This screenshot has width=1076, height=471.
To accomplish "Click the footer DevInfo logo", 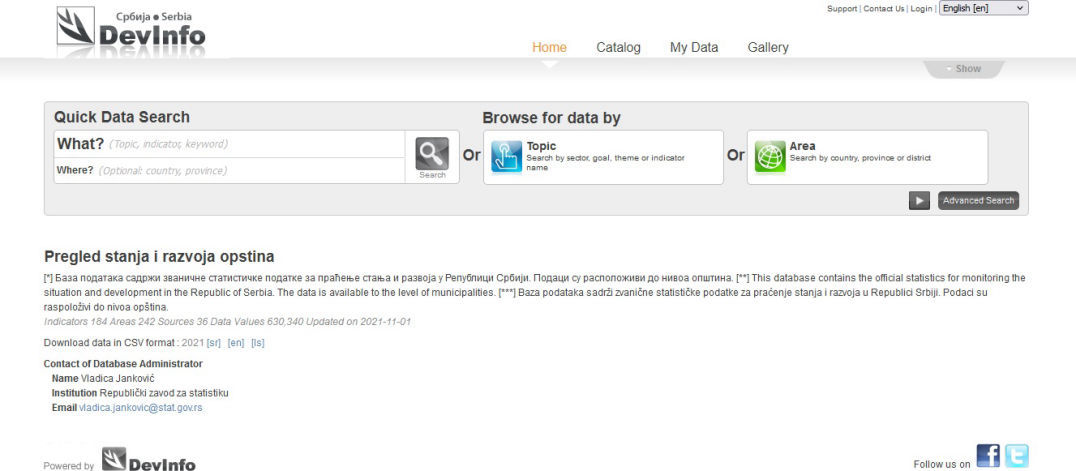I will (149, 462).
